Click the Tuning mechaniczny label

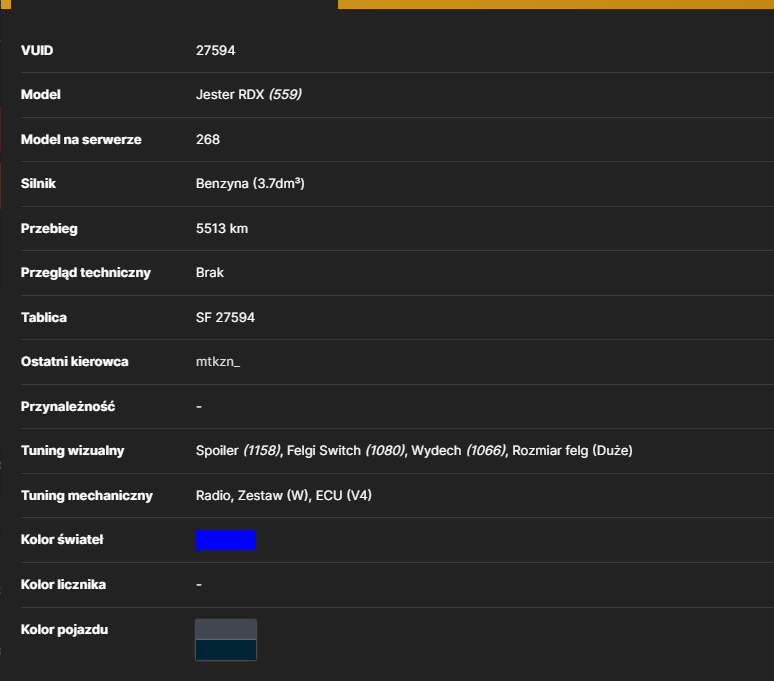click(x=87, y=495)
